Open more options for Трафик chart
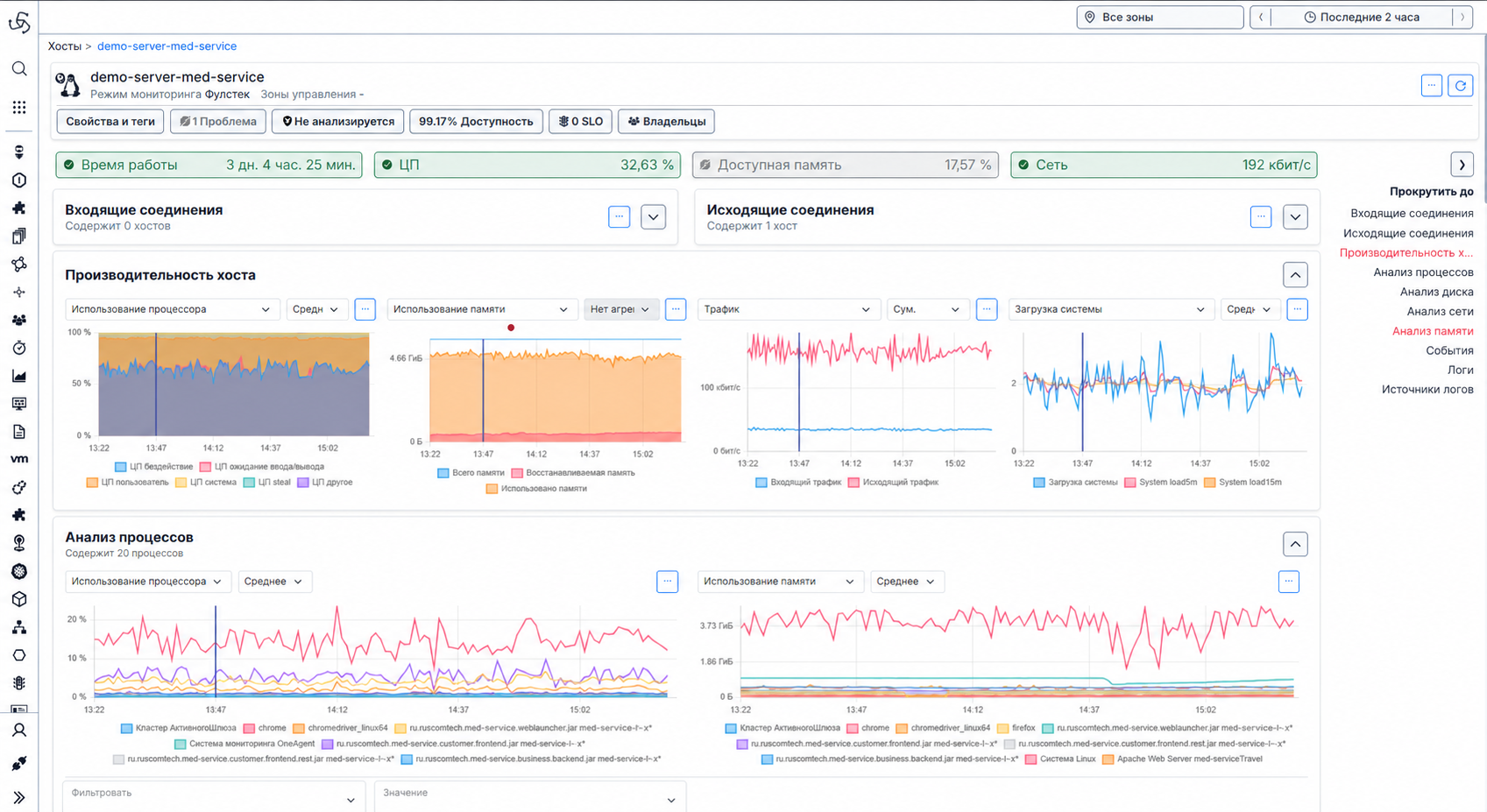Viewport: 1487px width, 812px height. tap(987, 309)
